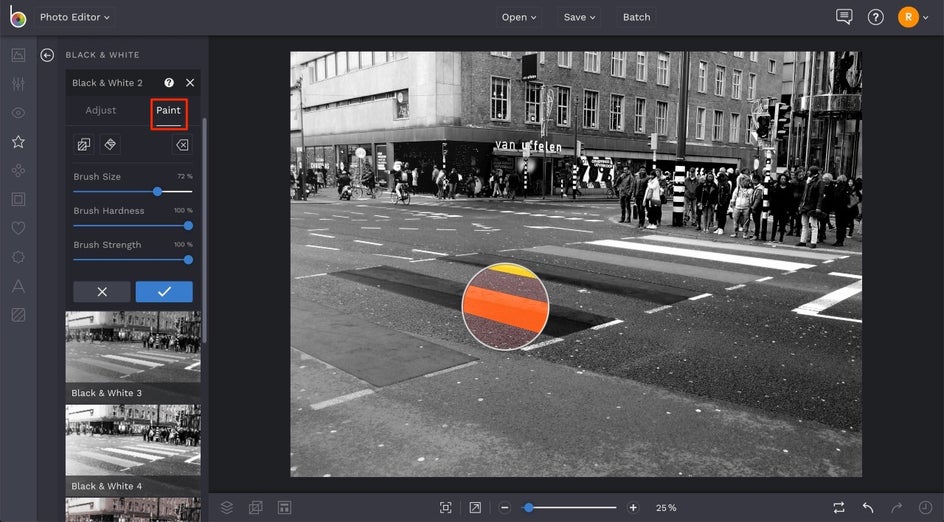Toggle the eye Touch Up sidebar icon

18,113
